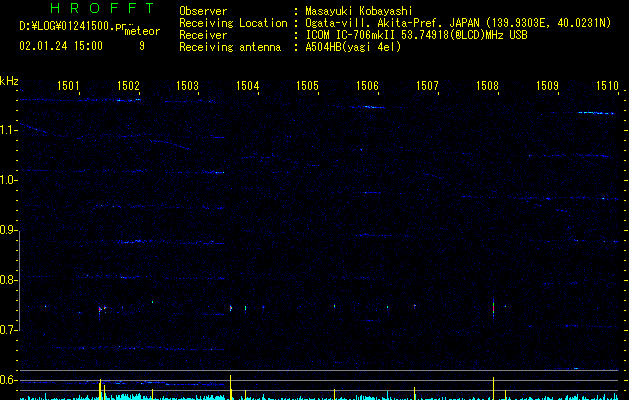Select observer name Masayuki Kobayashi
Screen dimensions: 629x400
[x=359, y=11]
